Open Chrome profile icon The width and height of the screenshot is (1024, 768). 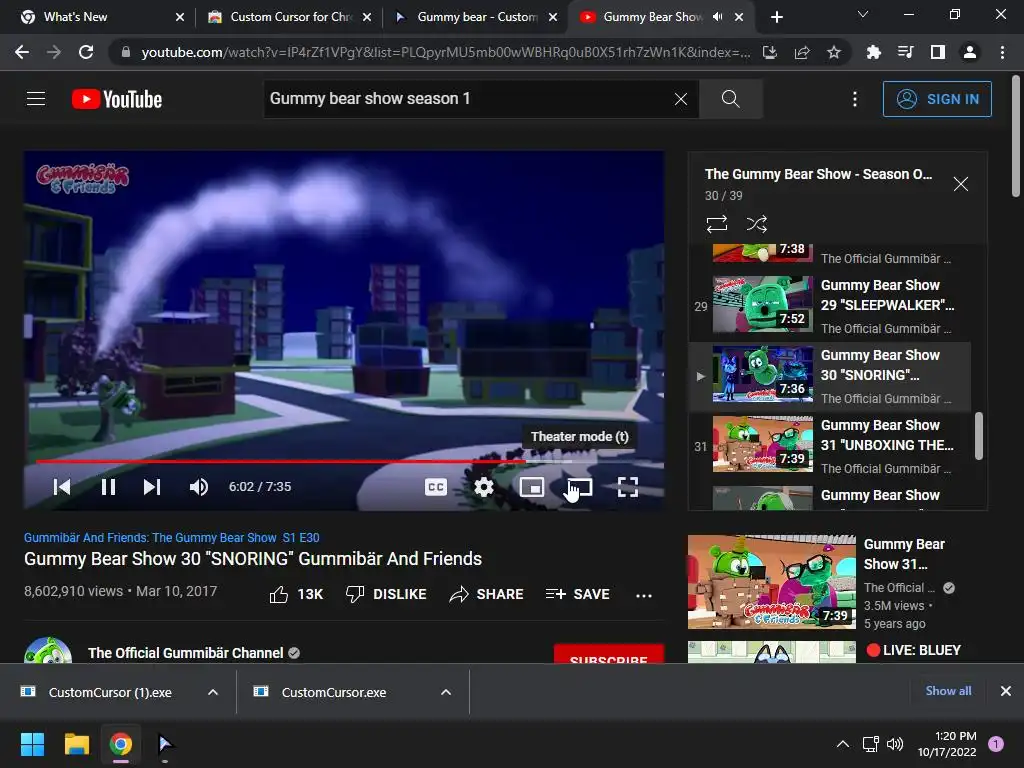(x=970, y=52)
